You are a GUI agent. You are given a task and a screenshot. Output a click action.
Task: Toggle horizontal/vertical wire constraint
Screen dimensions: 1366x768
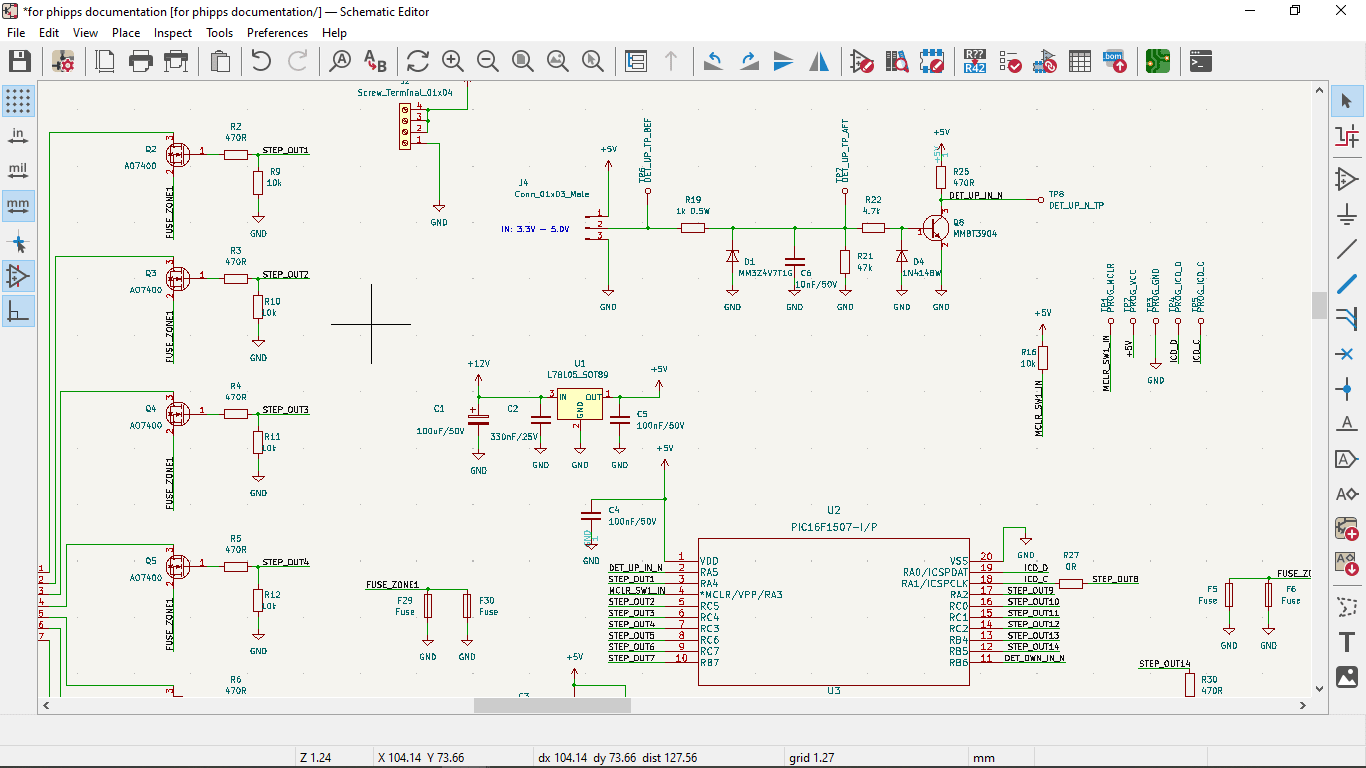(x=18, y=311)
